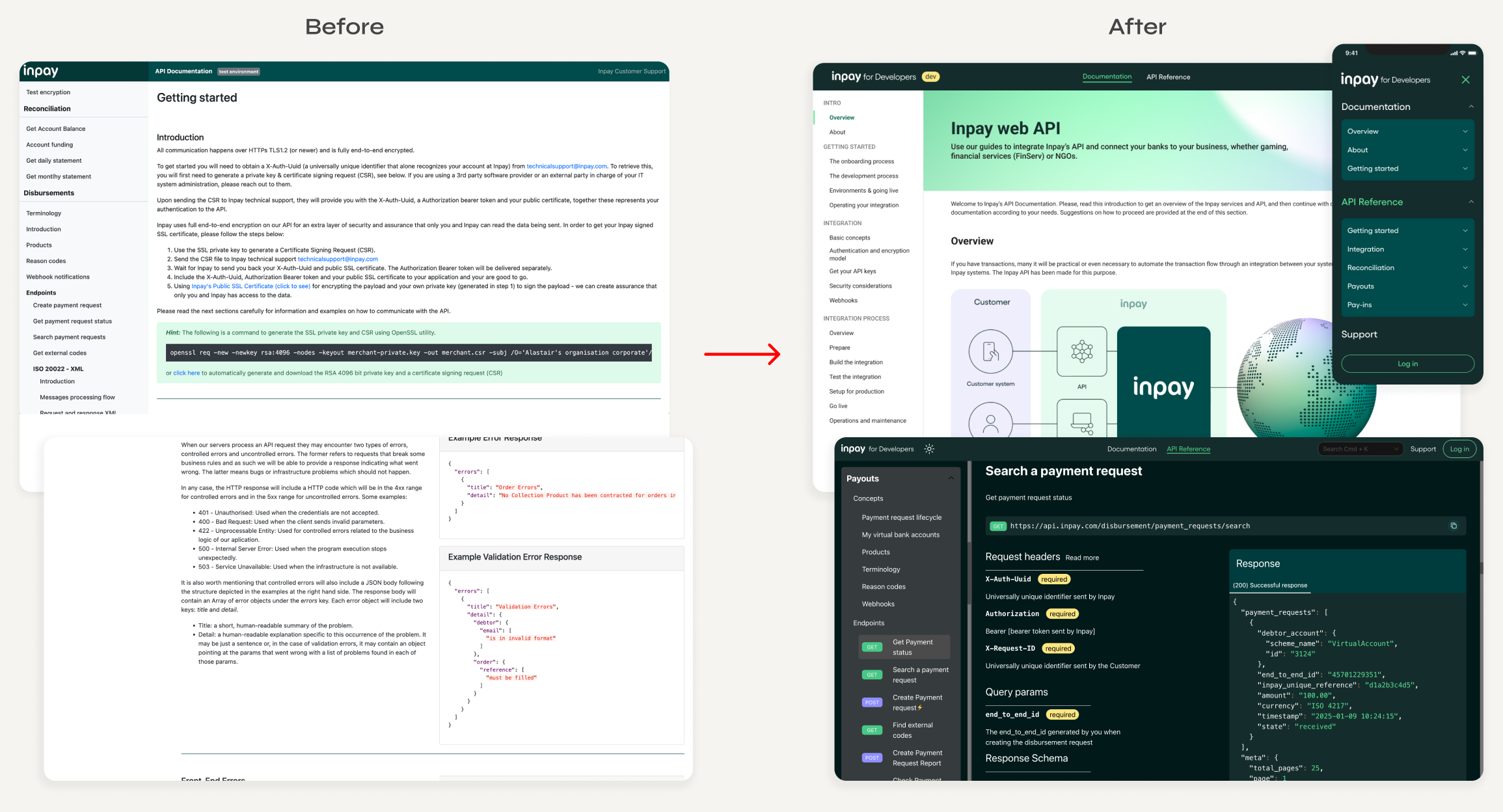Select Overview under INTRO in sidebar

(841, 118)
